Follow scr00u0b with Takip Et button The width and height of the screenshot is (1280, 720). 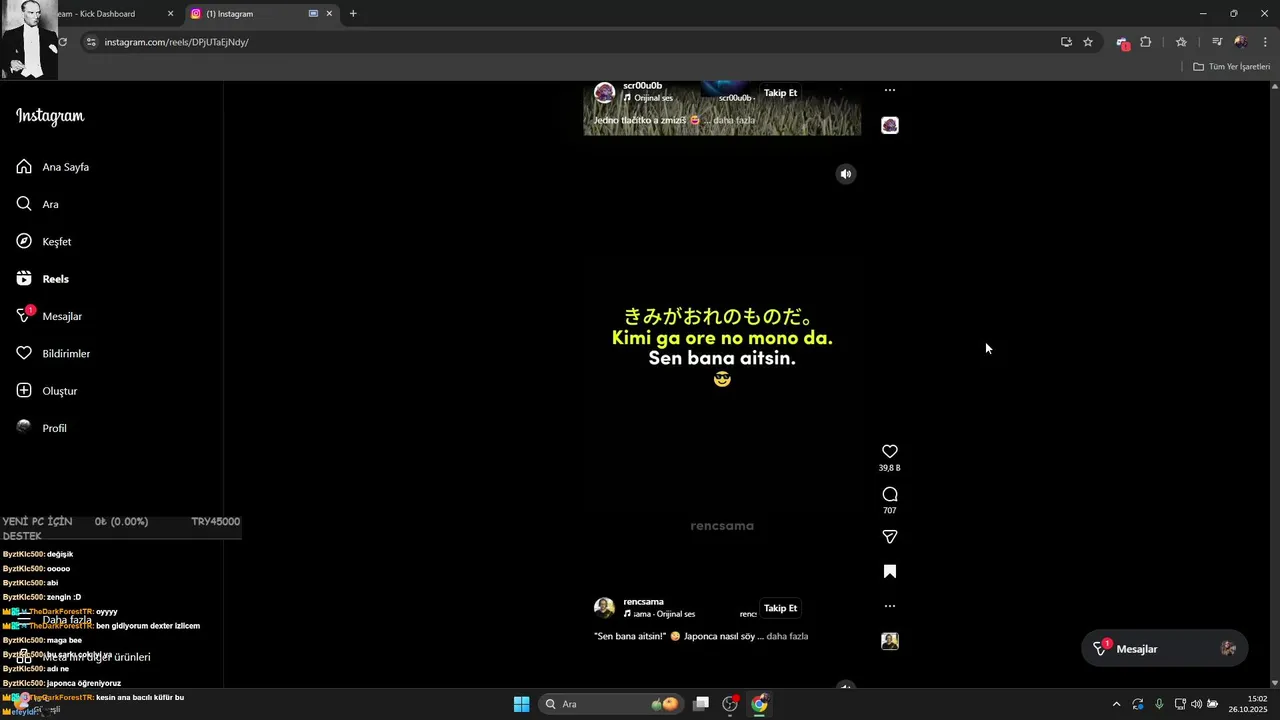(x=780, y=93)
